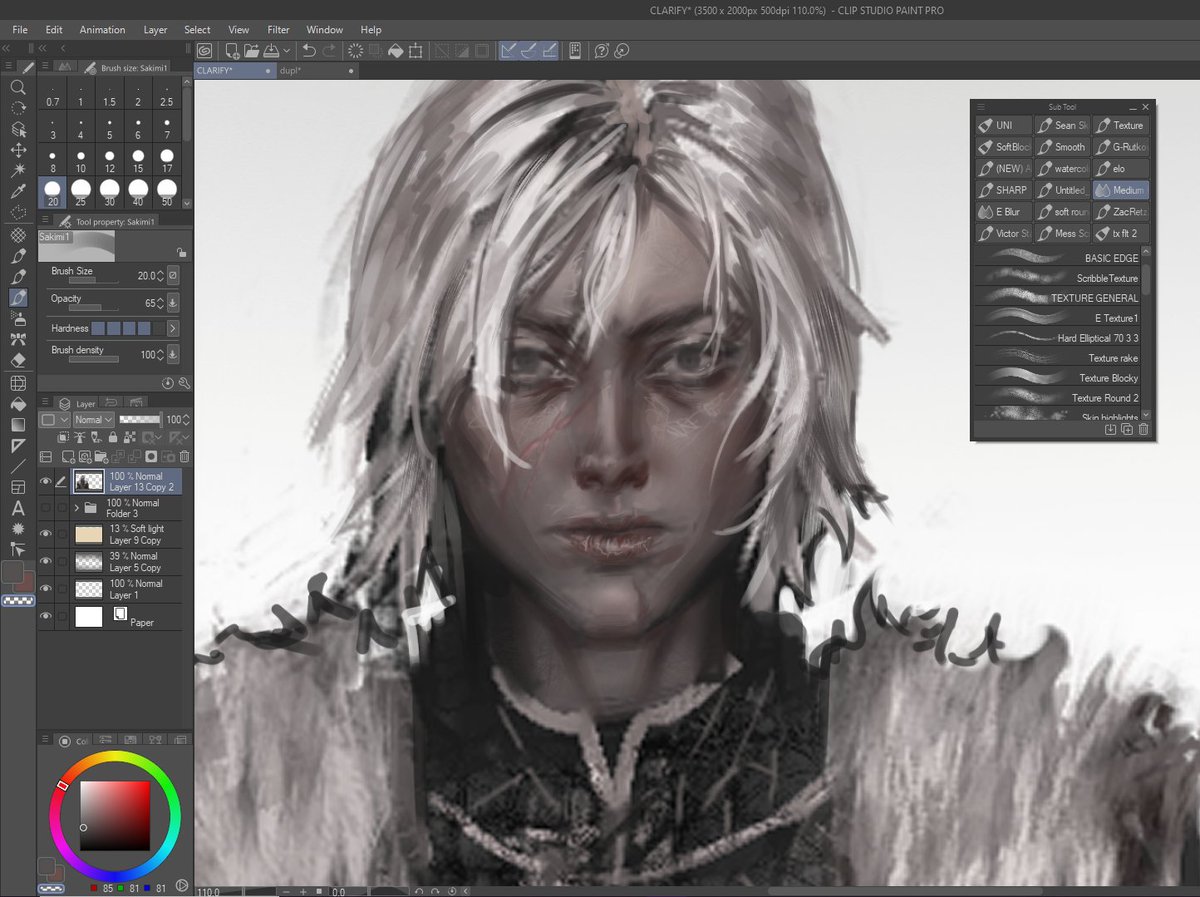This screenshot has width=1200, height=897.
Task: Click the New file toolbar icon
Action: (232, 50)
